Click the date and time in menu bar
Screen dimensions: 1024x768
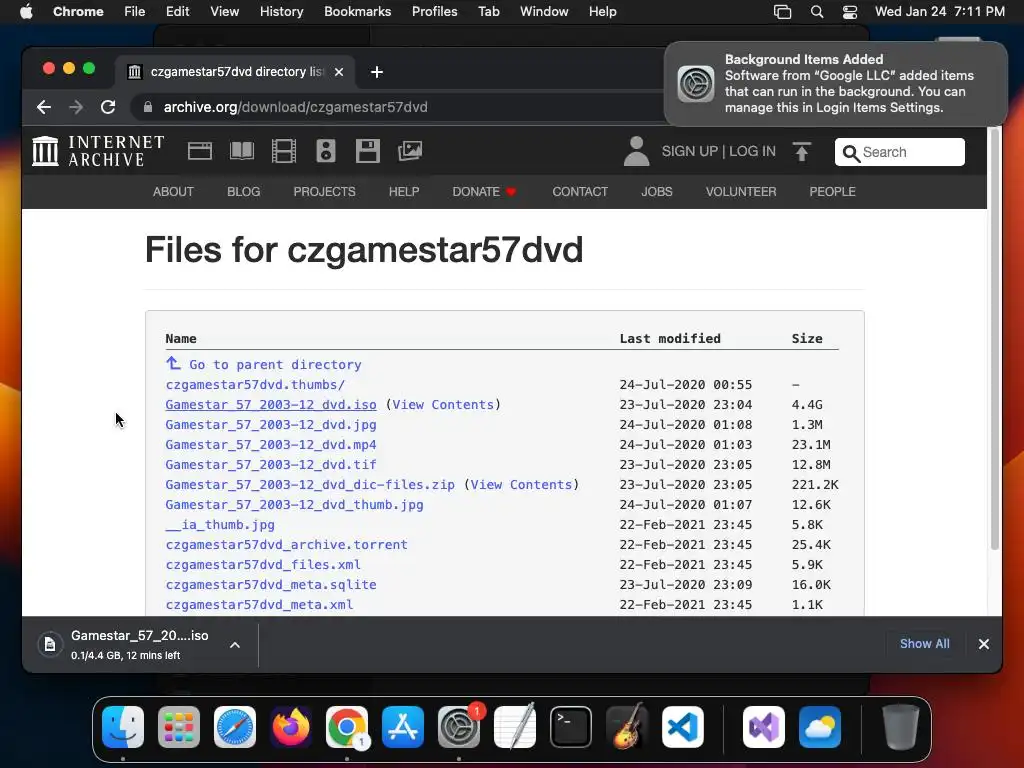point(940,12)
